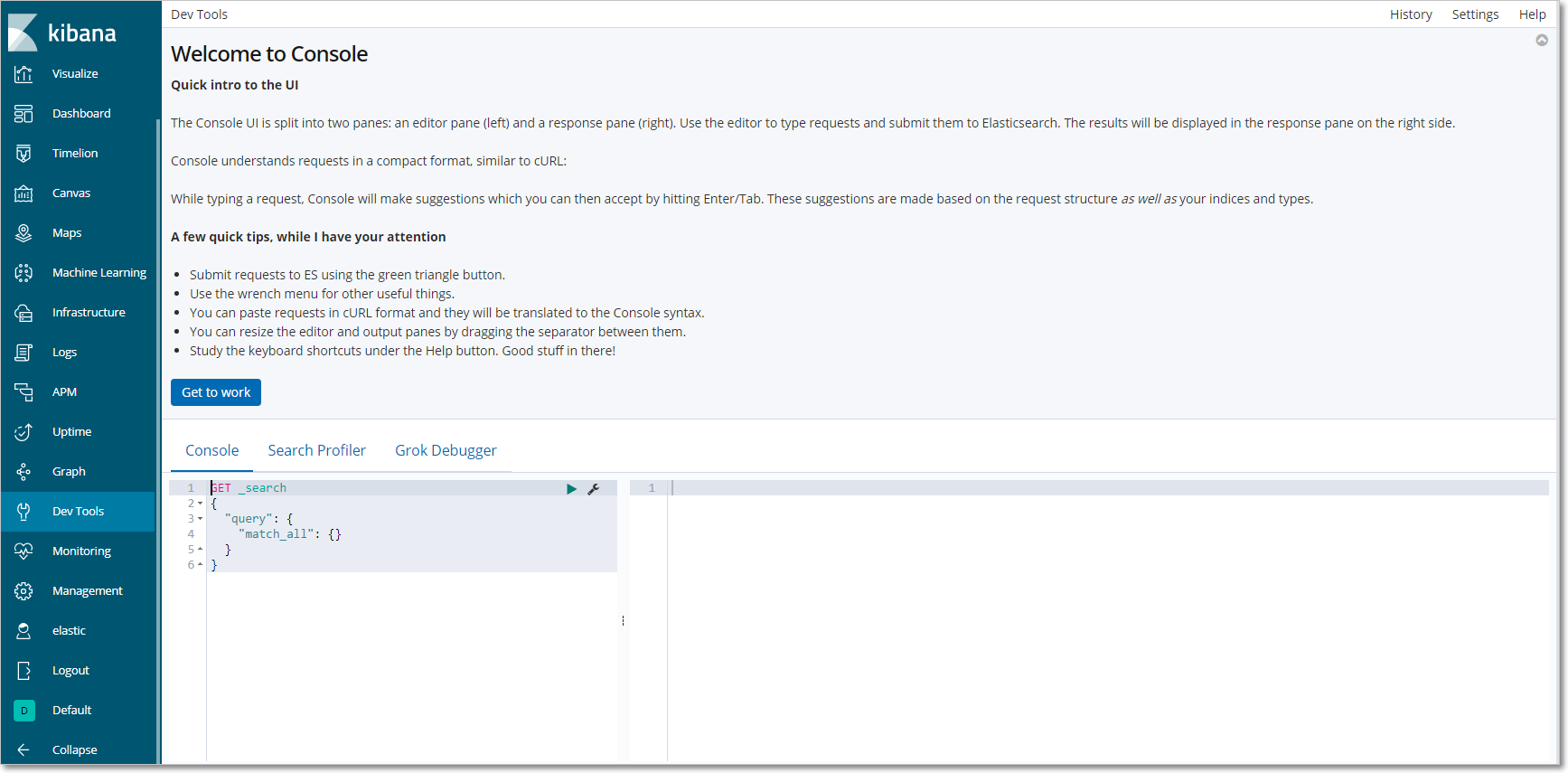This screenshot has height=773, width=1568.
Task: Click the Get to work button
Action: pos(216,392)
